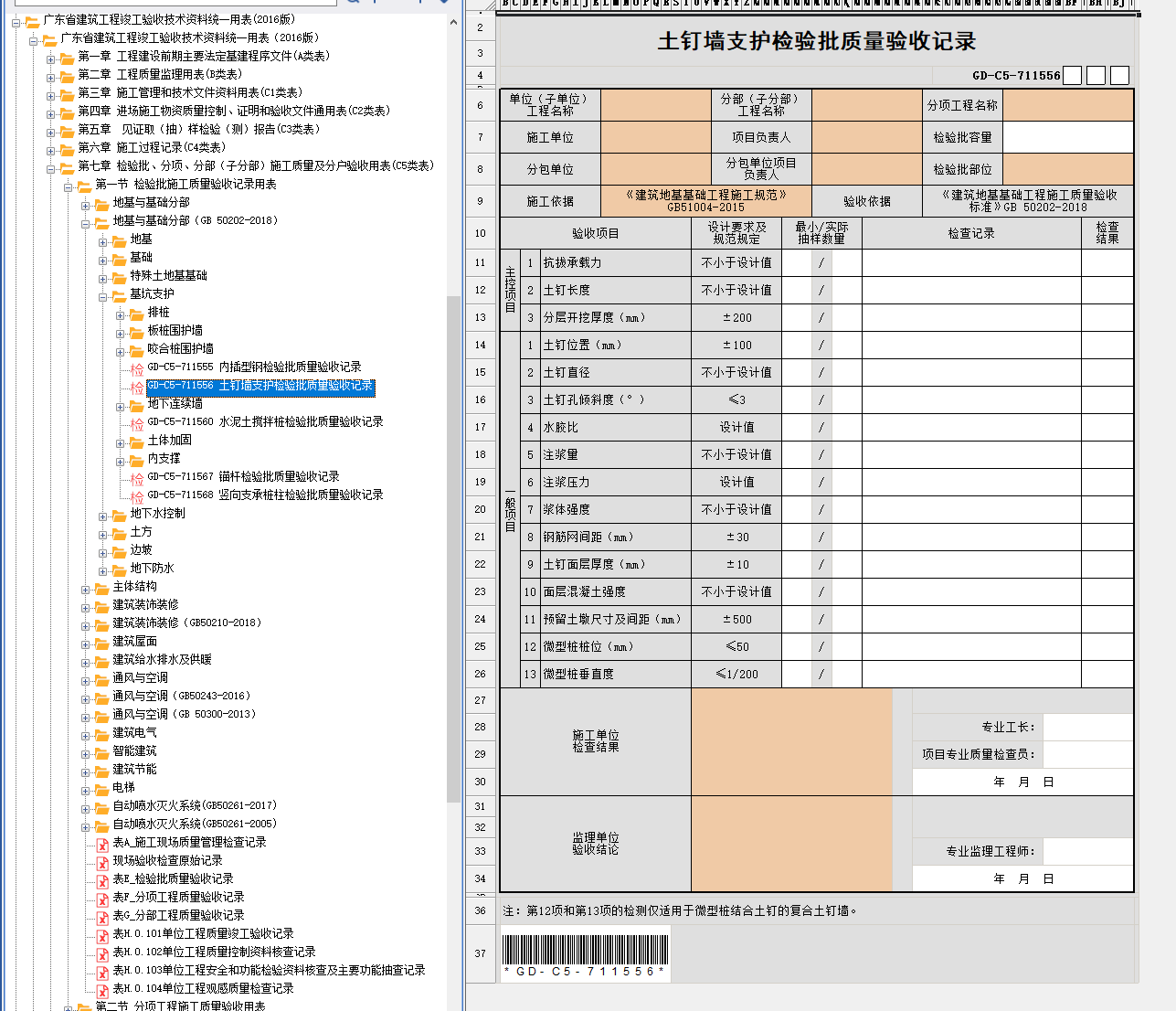Click the 检 icon next to GD-C5-711560
1176x1011 pixels.
[136, 423]
